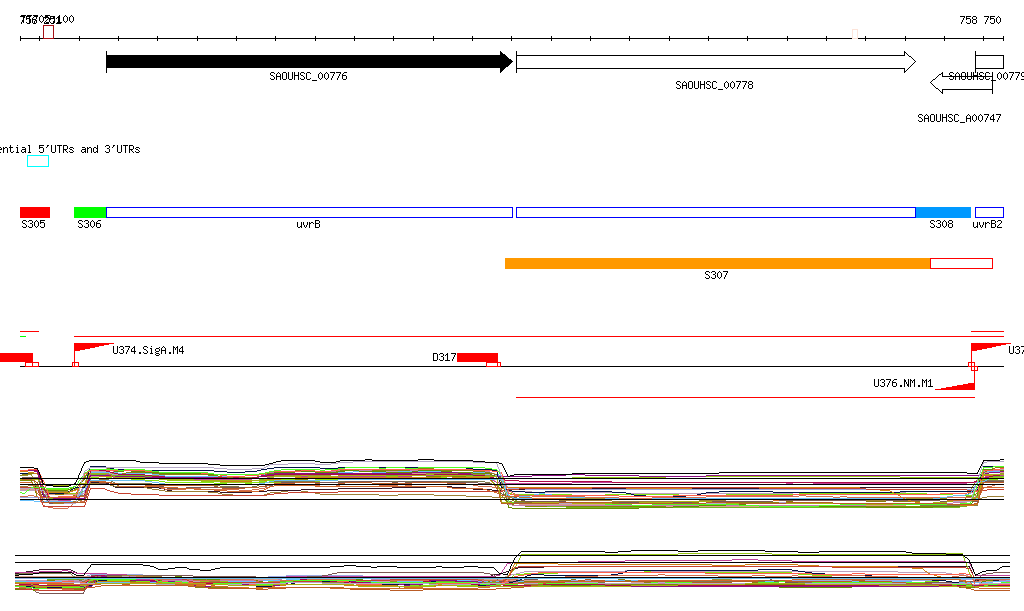Select the white red-outlined box ending S307
The height and width of the screenshot is (611, 1024).
[x=961, y=263]
